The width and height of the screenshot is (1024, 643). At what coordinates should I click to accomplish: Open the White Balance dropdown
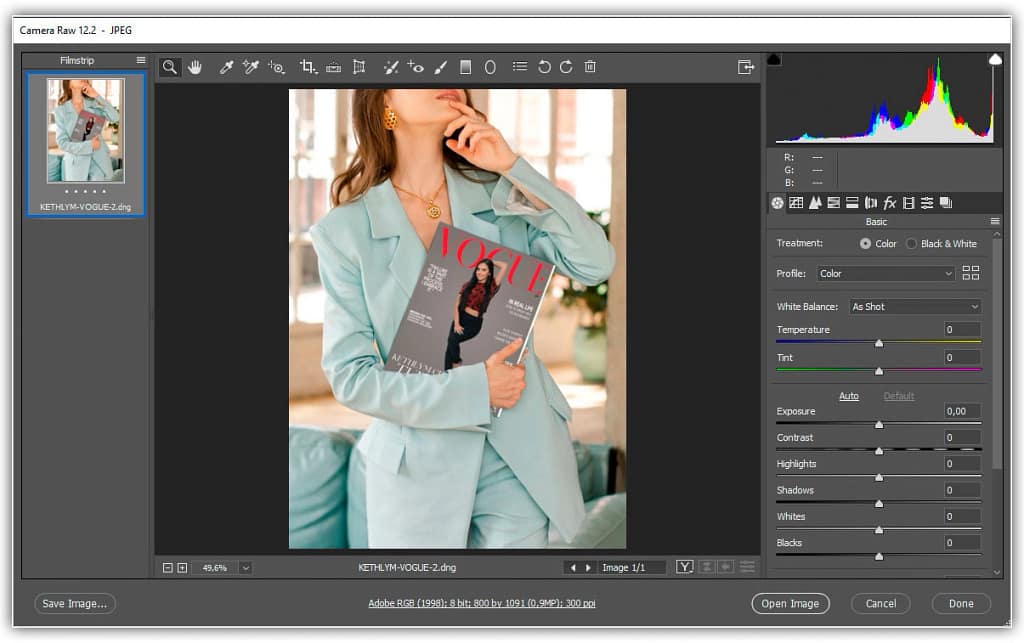pyautogui.click(x=915, y=307)
